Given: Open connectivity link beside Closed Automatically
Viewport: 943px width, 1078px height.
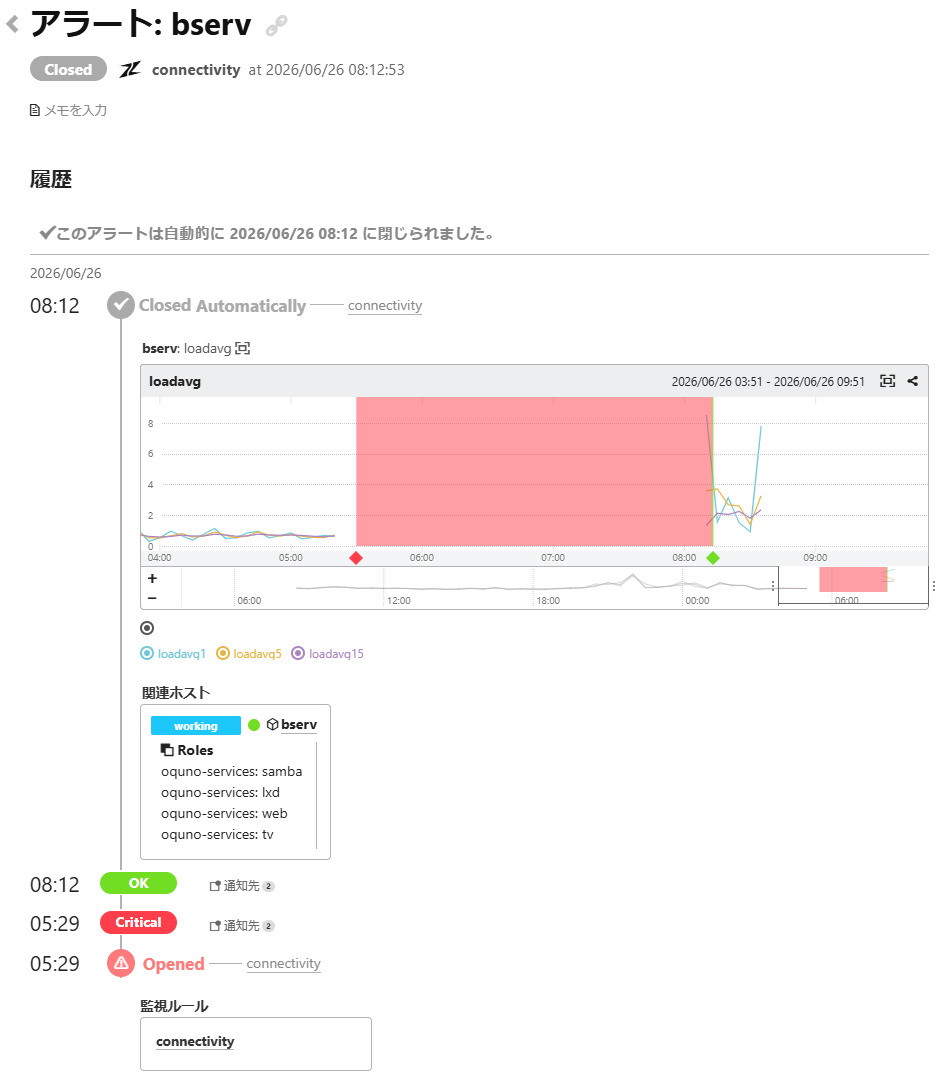Looking at the screenshot, I should [x=385, y=305].
